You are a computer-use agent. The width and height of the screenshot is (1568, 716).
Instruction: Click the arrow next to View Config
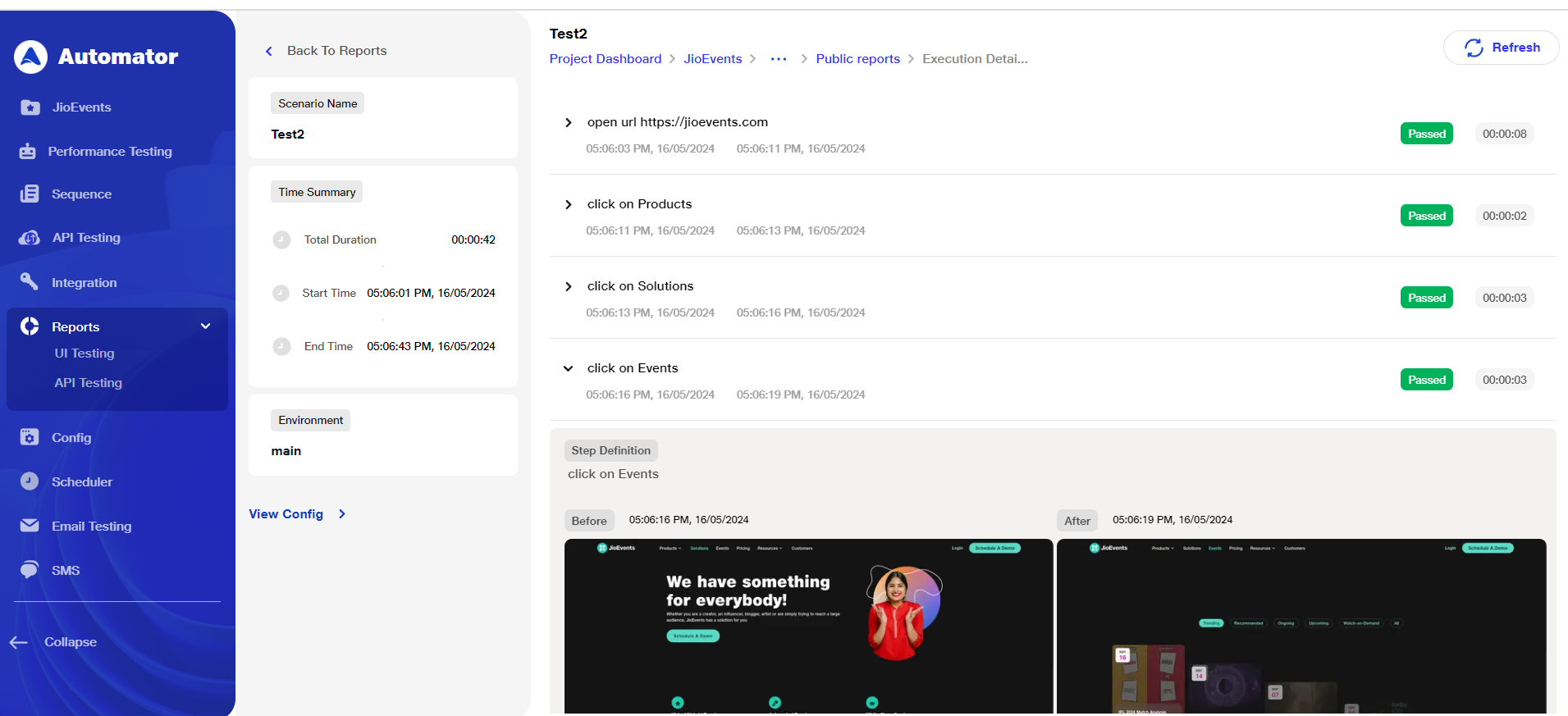[342, 514]
